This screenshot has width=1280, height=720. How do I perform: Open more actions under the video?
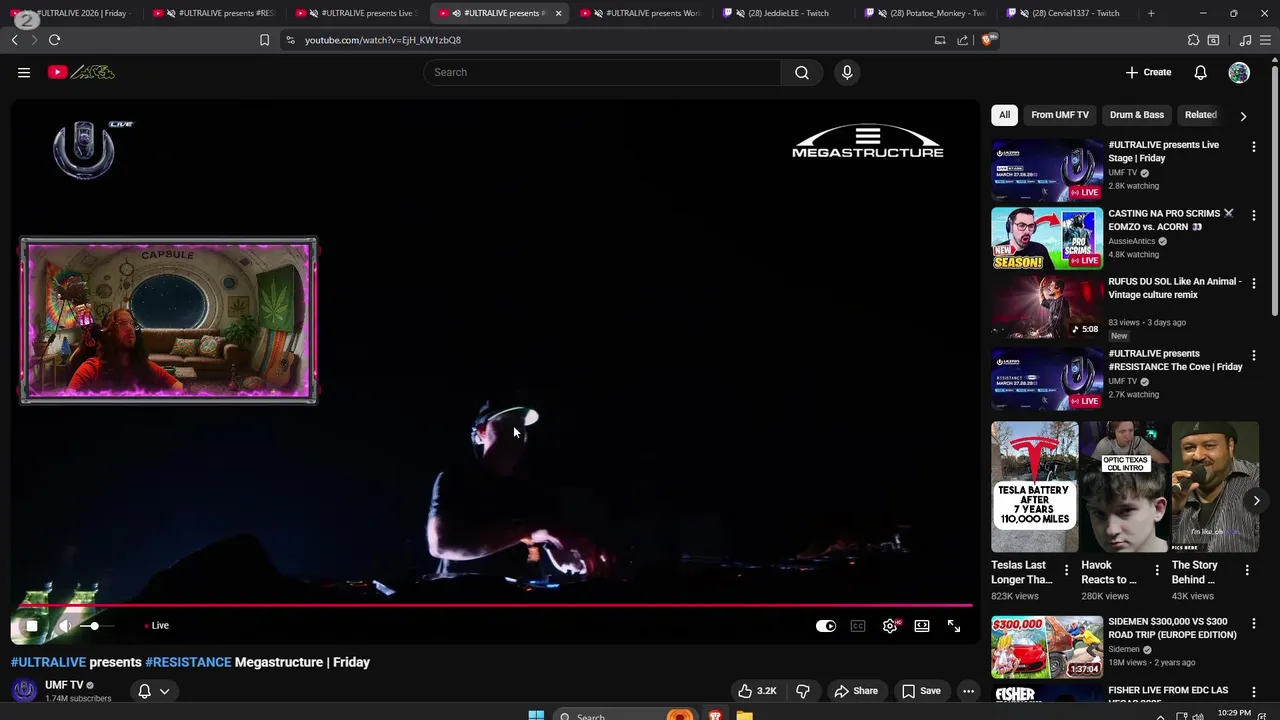click(x=968, y=691)
